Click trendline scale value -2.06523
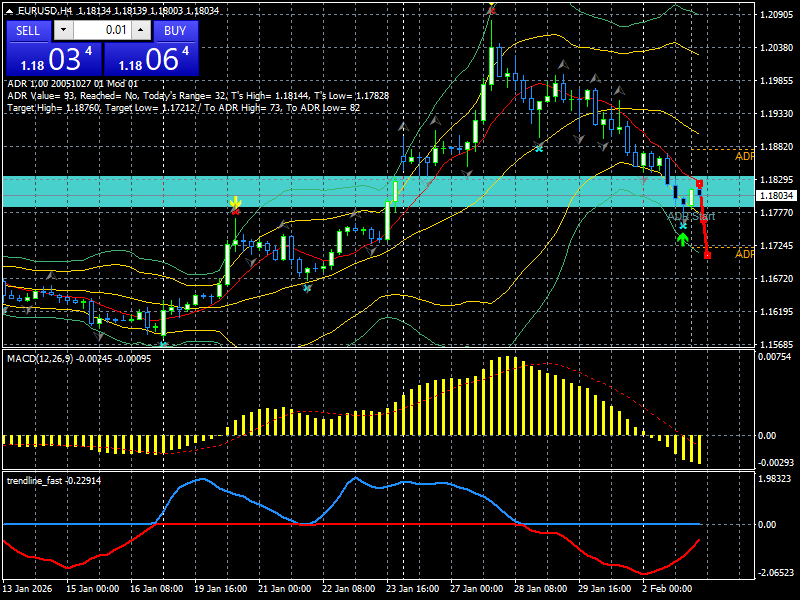 (x=776, y=573)
